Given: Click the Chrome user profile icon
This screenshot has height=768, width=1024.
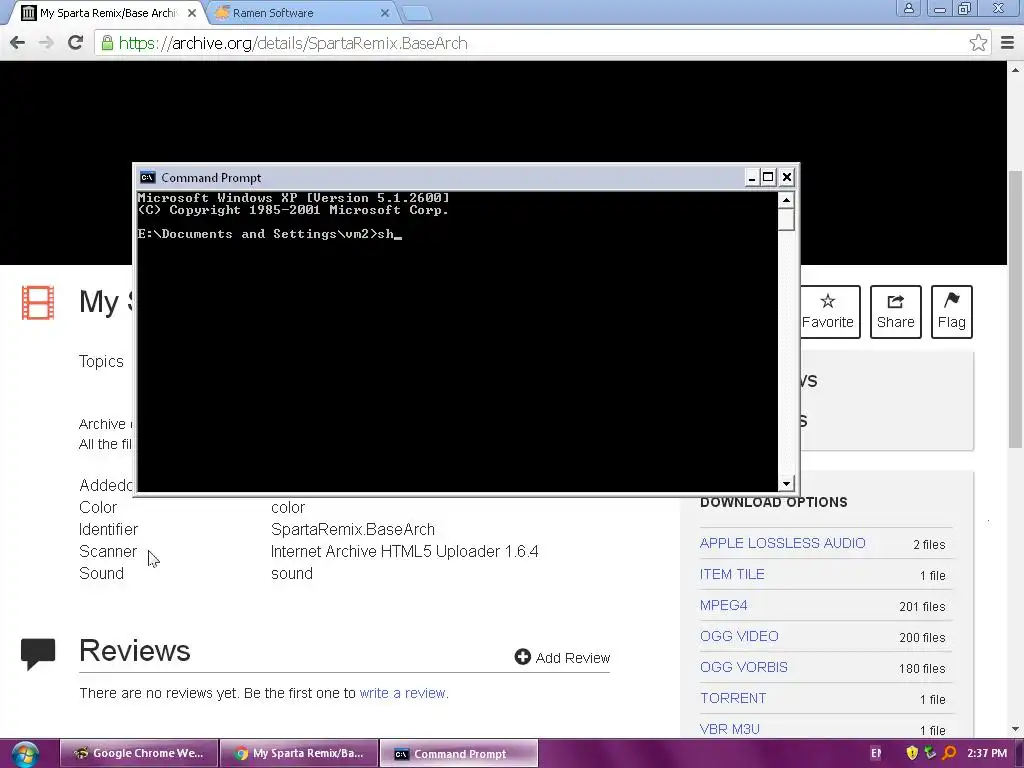Looking at the screenshot, I should pos(908,8).
